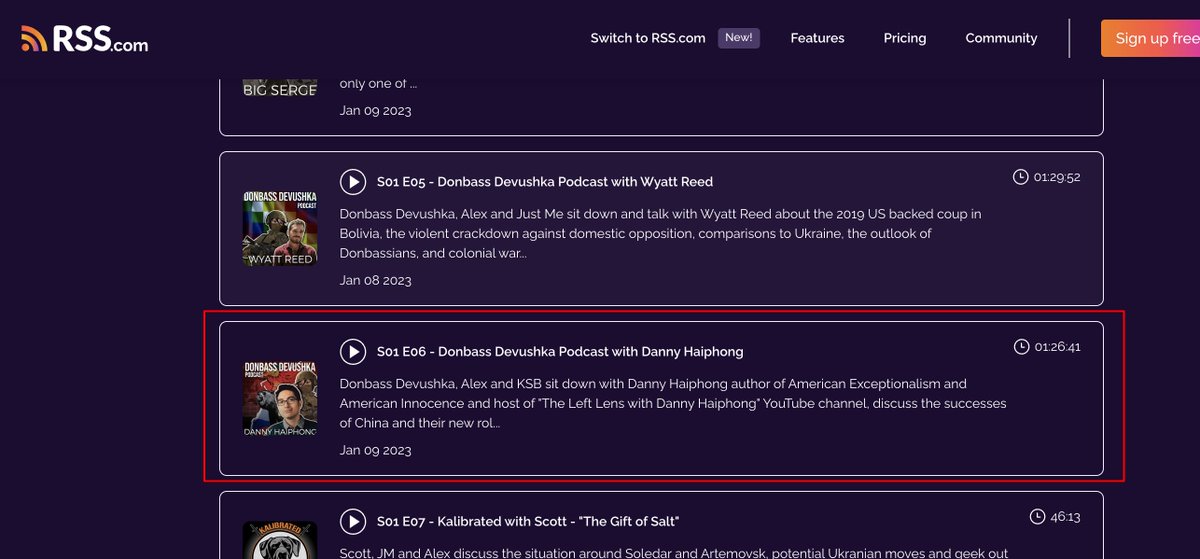Image resolution: width=1200 pixels, height=559 pixels.
Task: Click the clock icon beside 01:26:41
Action: tap(1021, 347)
